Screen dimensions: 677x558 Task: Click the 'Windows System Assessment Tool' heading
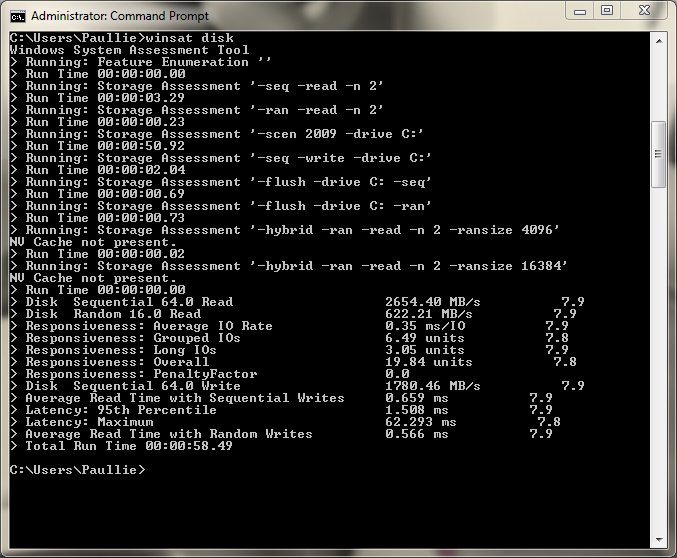tap(129, 50)
